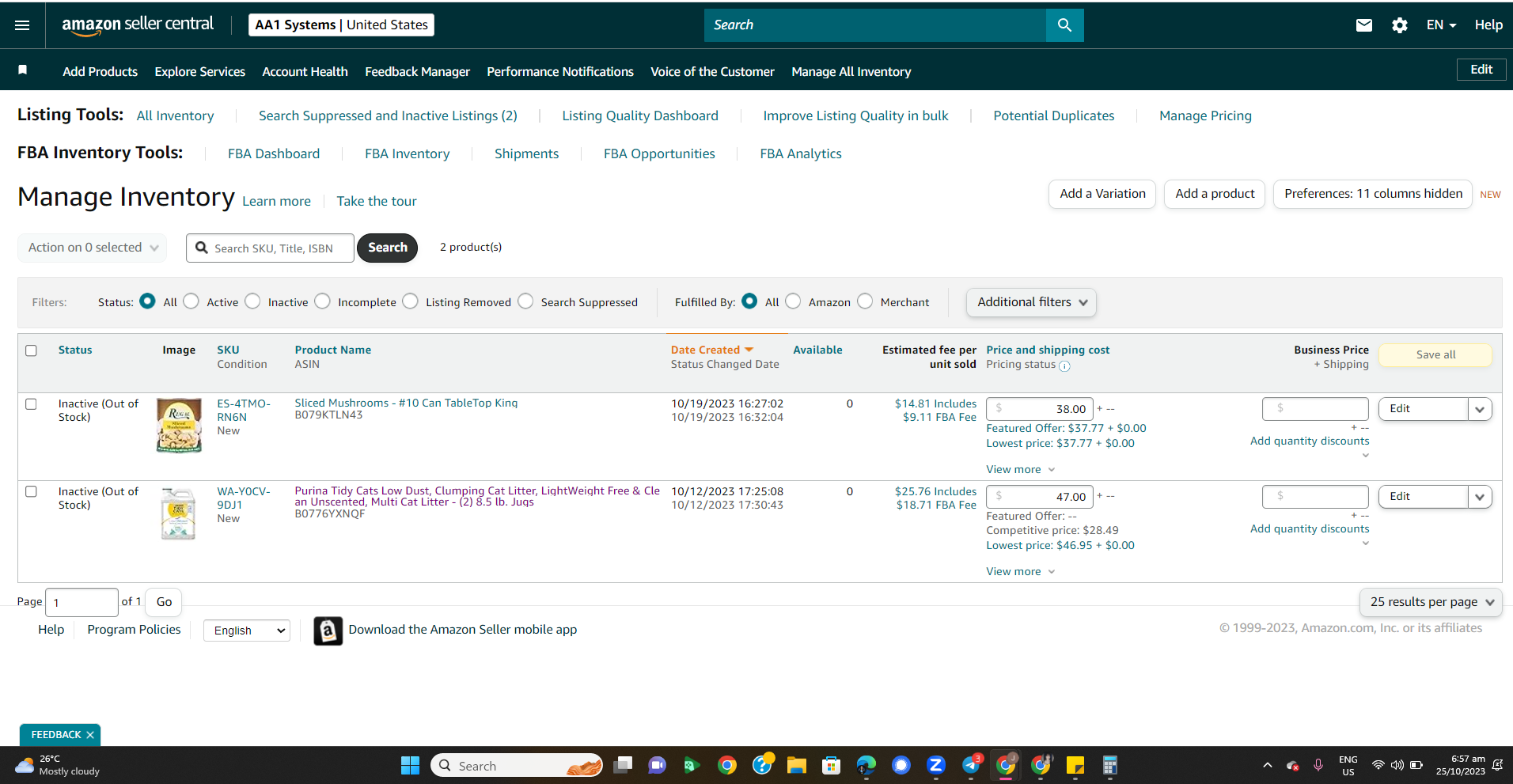Open the Windows Start menu
Viewport: 1513px width, 784px height.
tap(410, 765)
